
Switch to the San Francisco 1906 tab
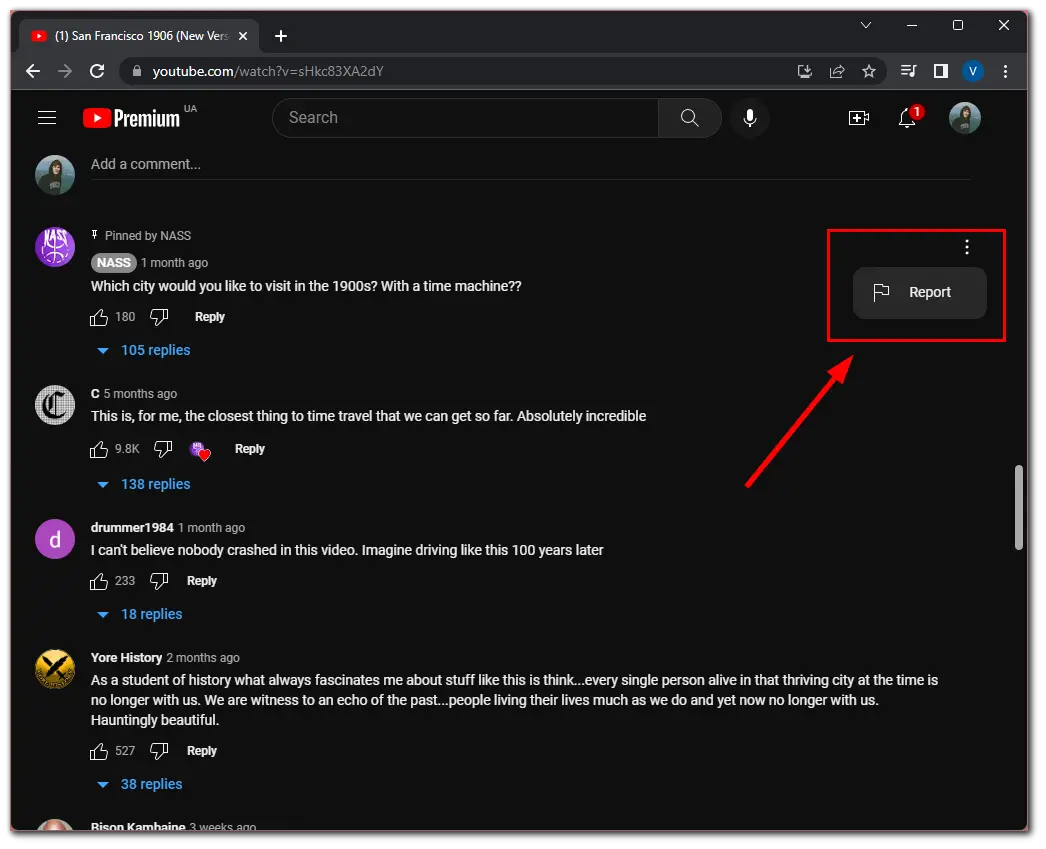pyautogui.click(x=139, y=36)
